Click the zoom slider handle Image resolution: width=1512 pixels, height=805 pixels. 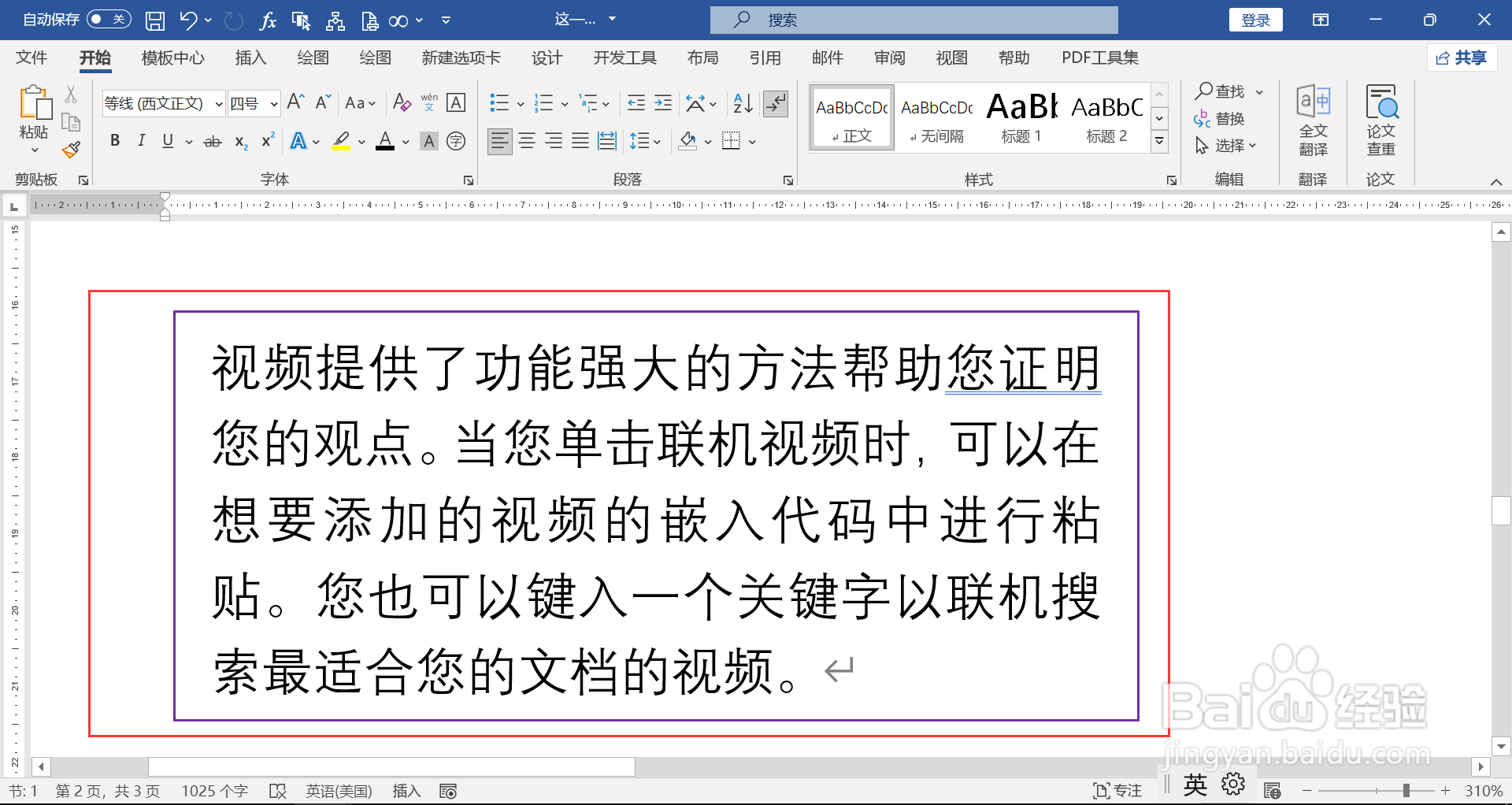point(1406,790)
